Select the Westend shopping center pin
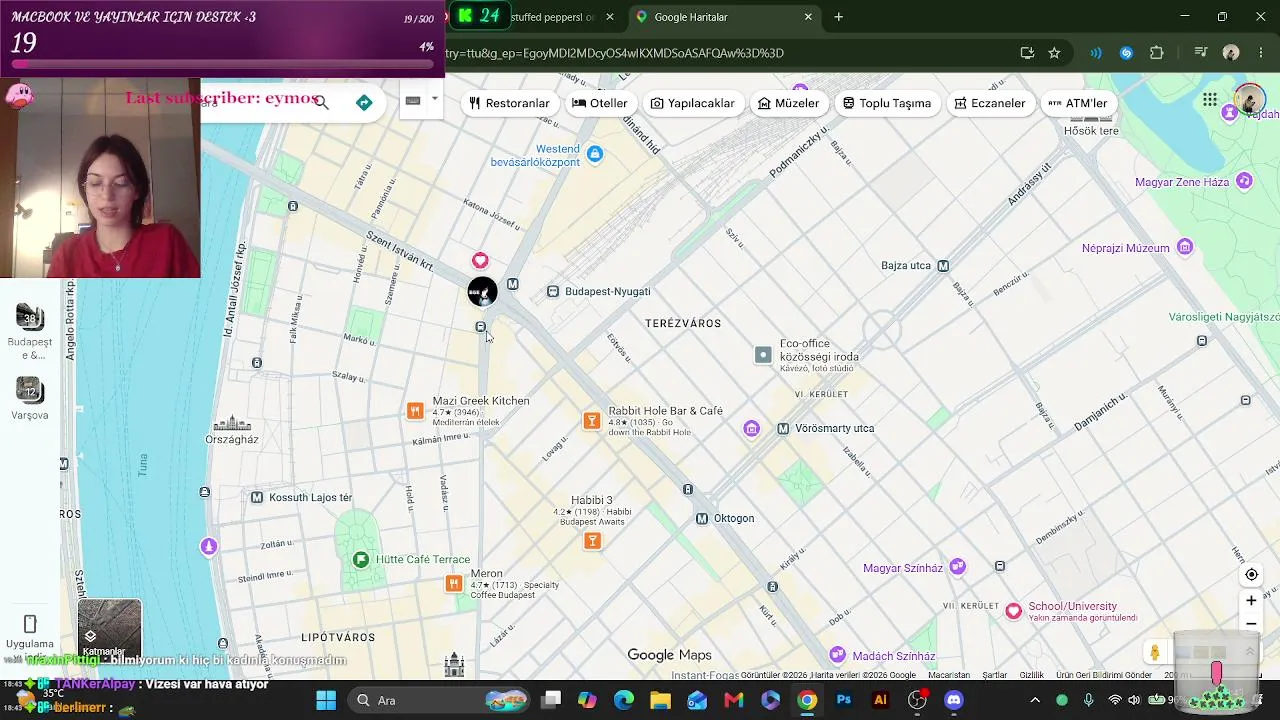Screen dimensions: 1280x720 click(x=595, y=153)
